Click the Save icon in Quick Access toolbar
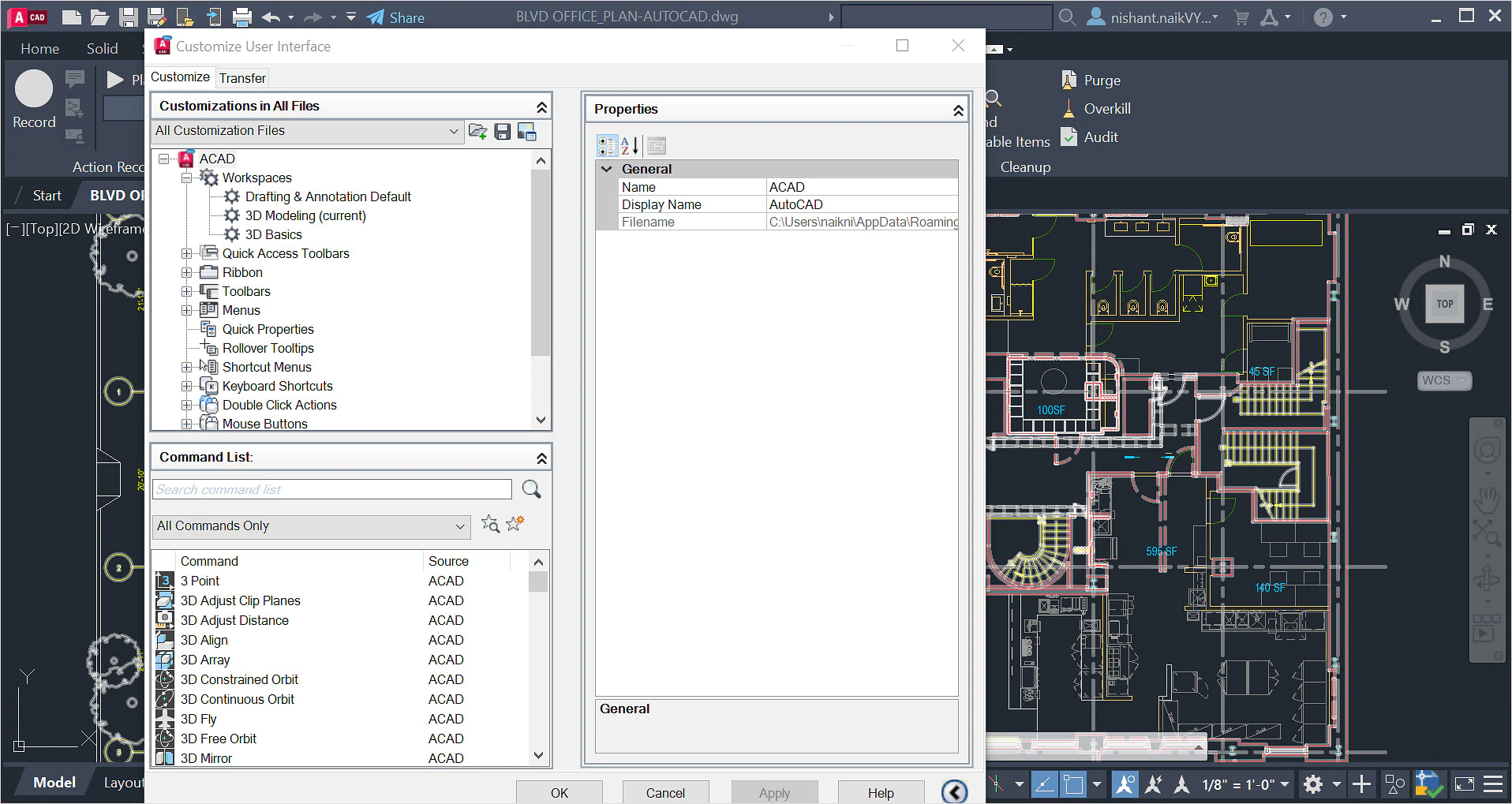Image resolution: width=1512 pixels, height=804 pixels. [x=129, y=17]
